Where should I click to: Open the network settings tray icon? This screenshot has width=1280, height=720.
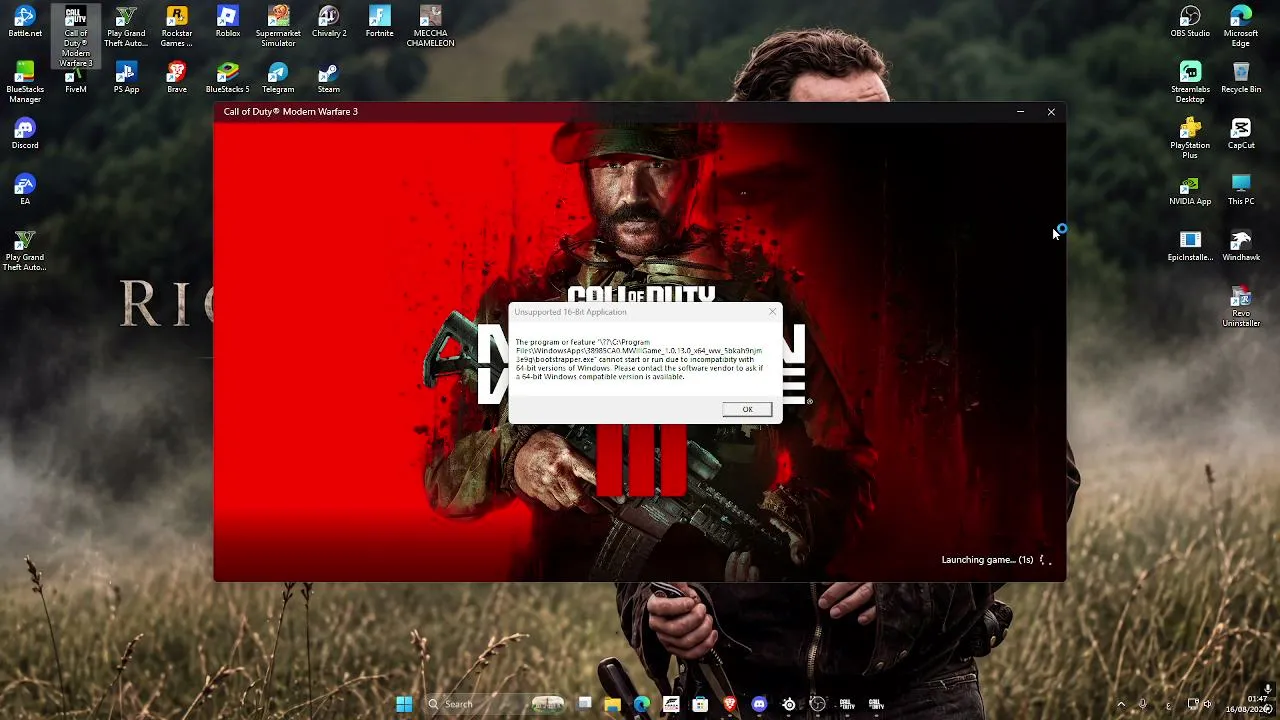1193,704
